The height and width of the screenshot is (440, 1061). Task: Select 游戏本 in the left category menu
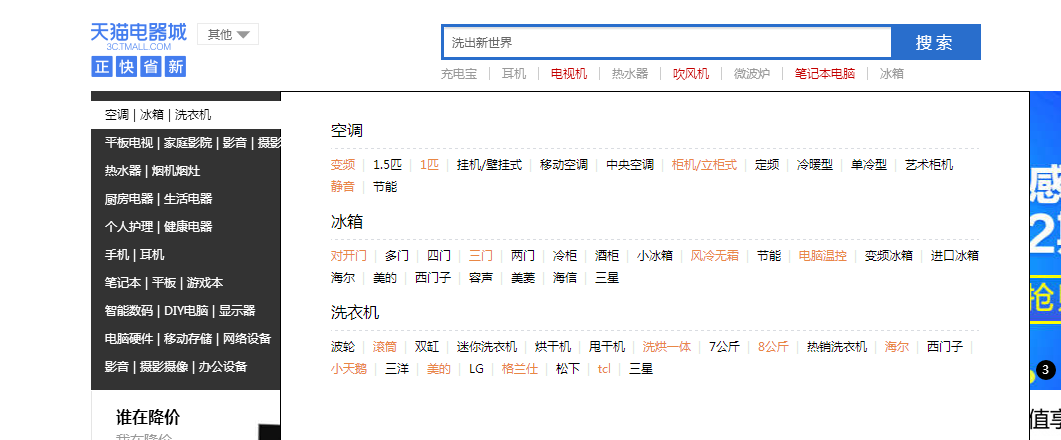pos(205,283)
